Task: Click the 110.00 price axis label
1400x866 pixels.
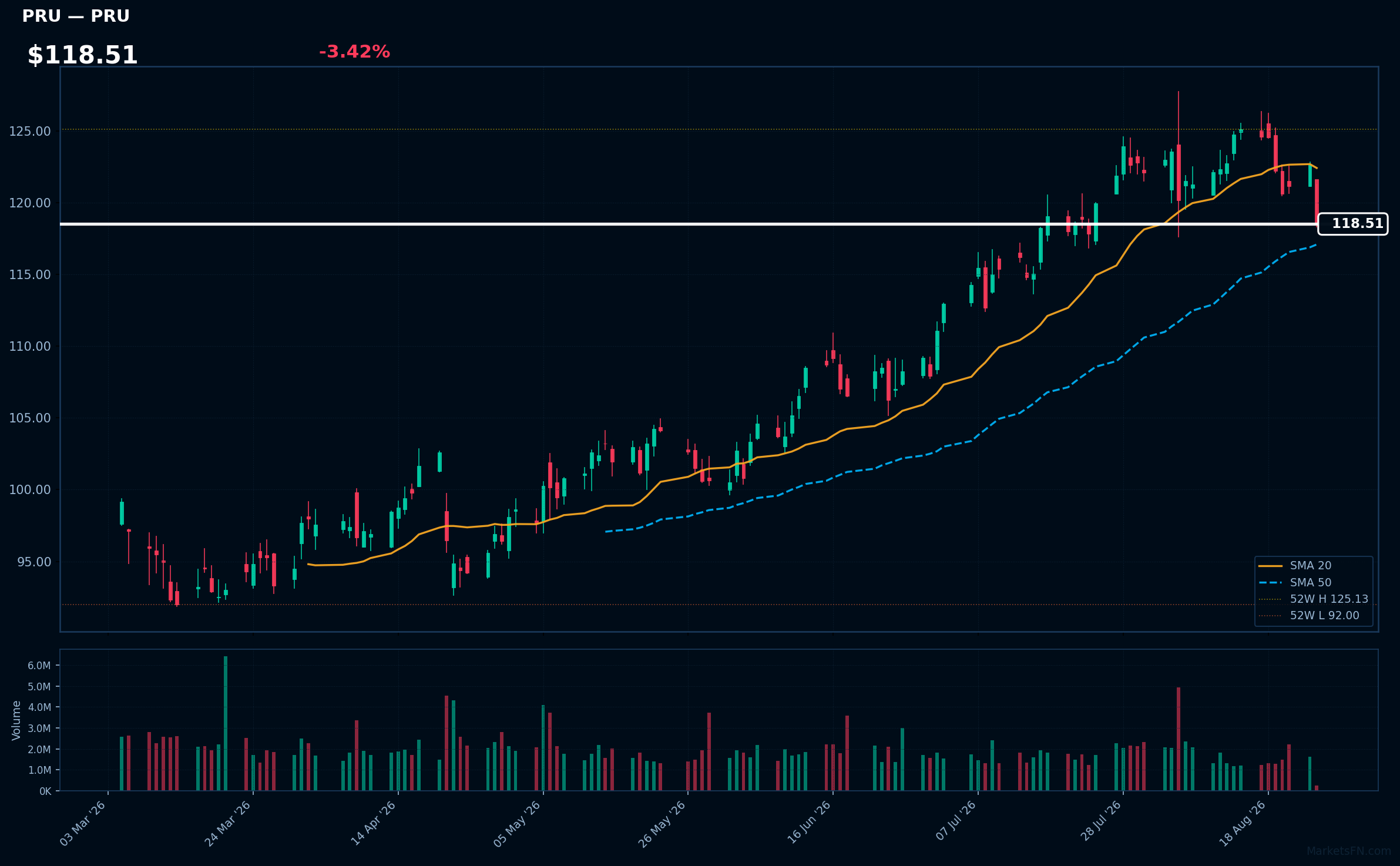Action: (30, 347)
